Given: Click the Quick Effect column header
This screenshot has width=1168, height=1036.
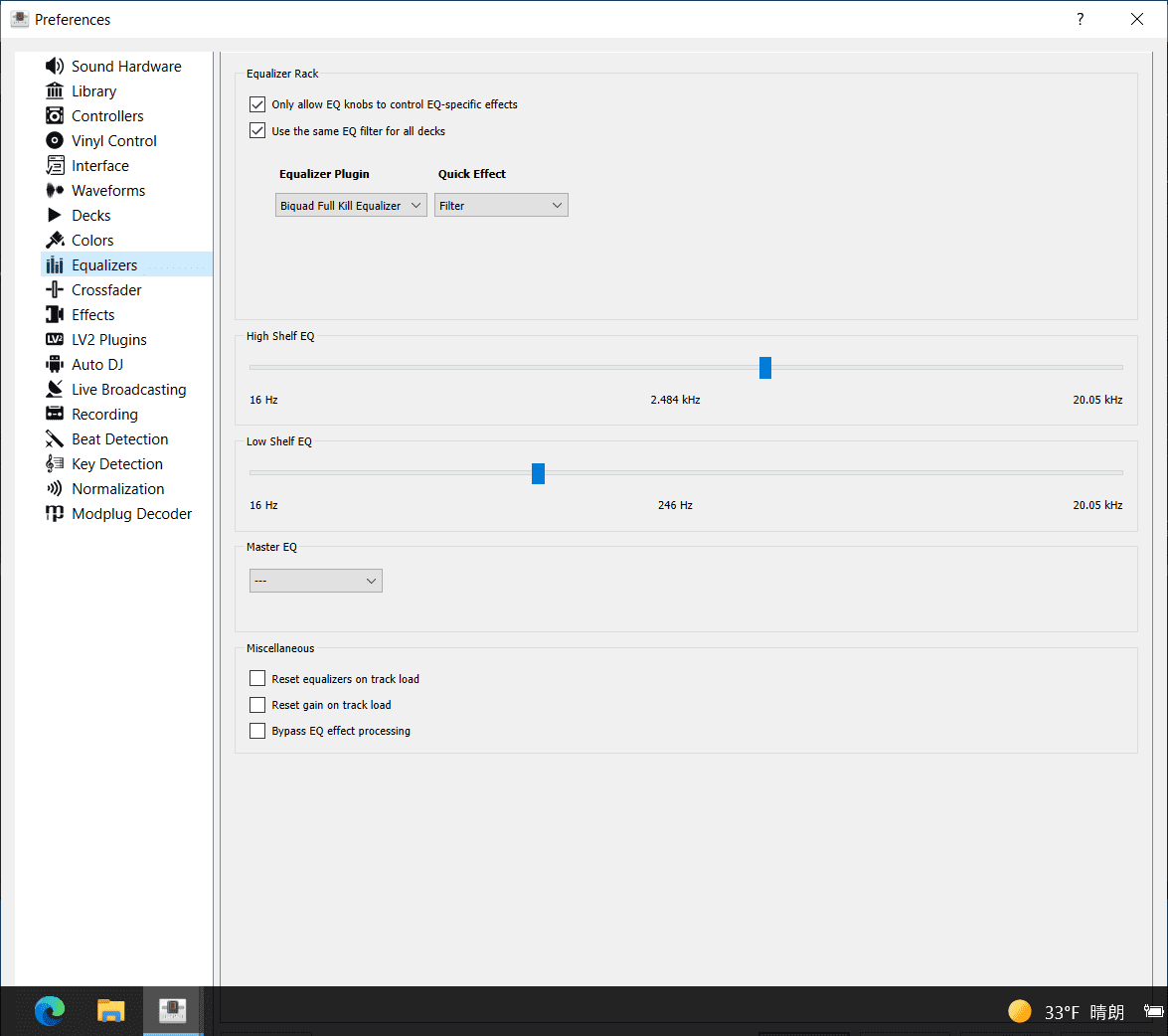Looking at the screenshot, I should pyautogui.click(x=471, y=174).
